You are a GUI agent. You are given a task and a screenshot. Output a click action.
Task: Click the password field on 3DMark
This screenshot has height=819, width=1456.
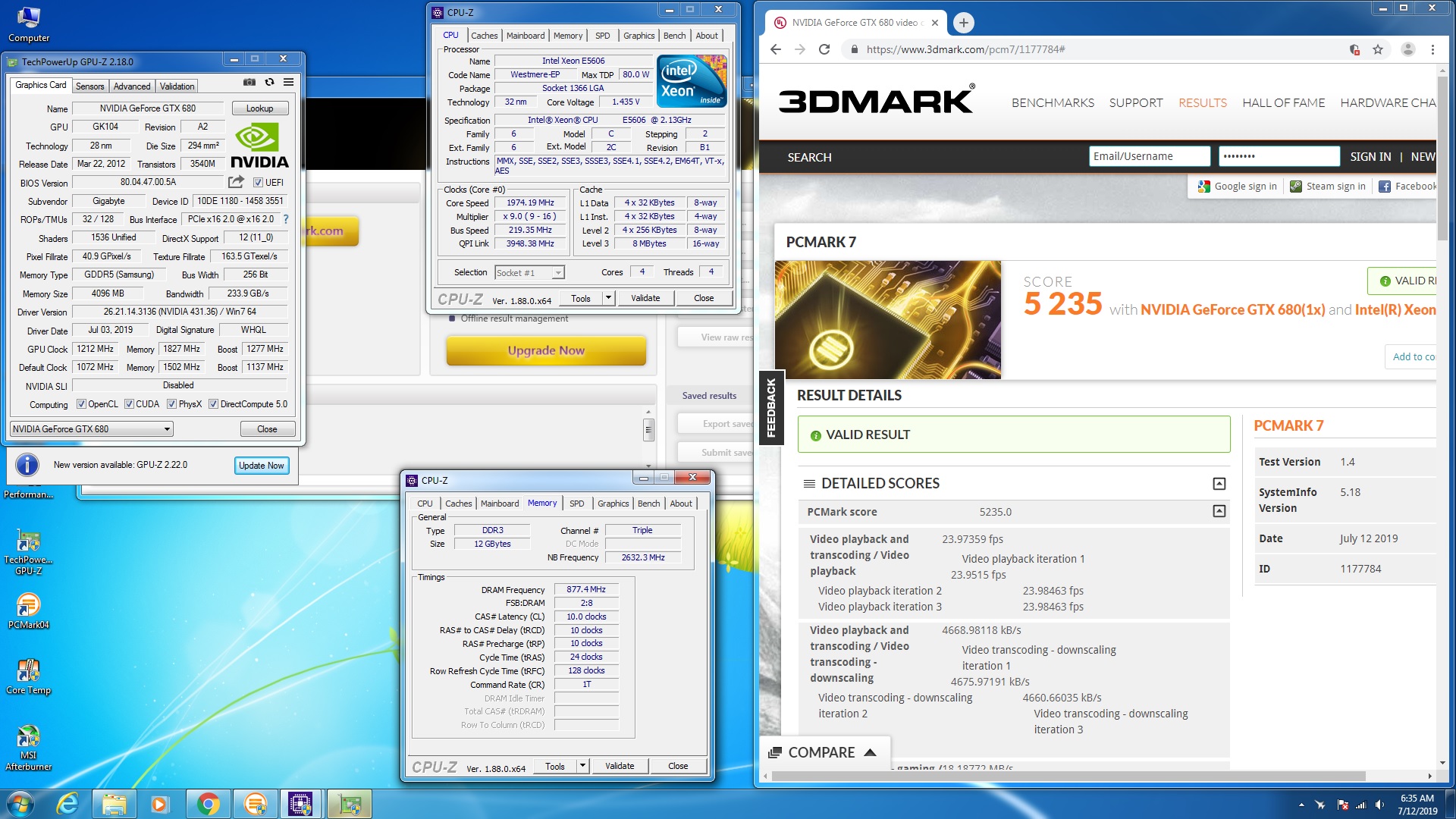pos(1279,156)
